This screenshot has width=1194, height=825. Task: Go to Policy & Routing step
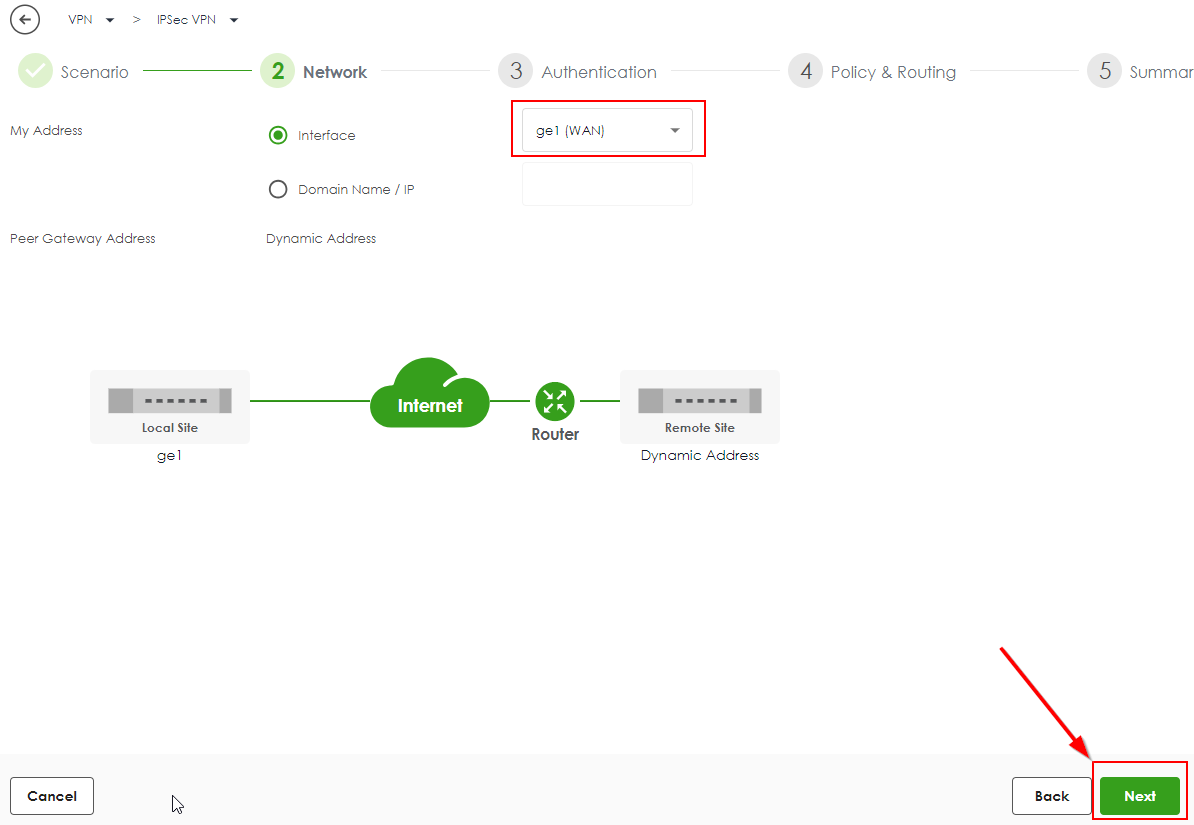[892, 72]
